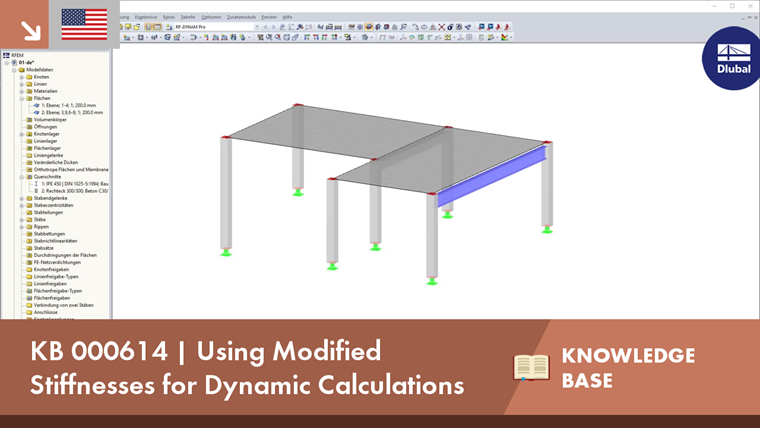760x428 pixels.
Task: Open the Tabelle menu
Action: pos(188,17)
